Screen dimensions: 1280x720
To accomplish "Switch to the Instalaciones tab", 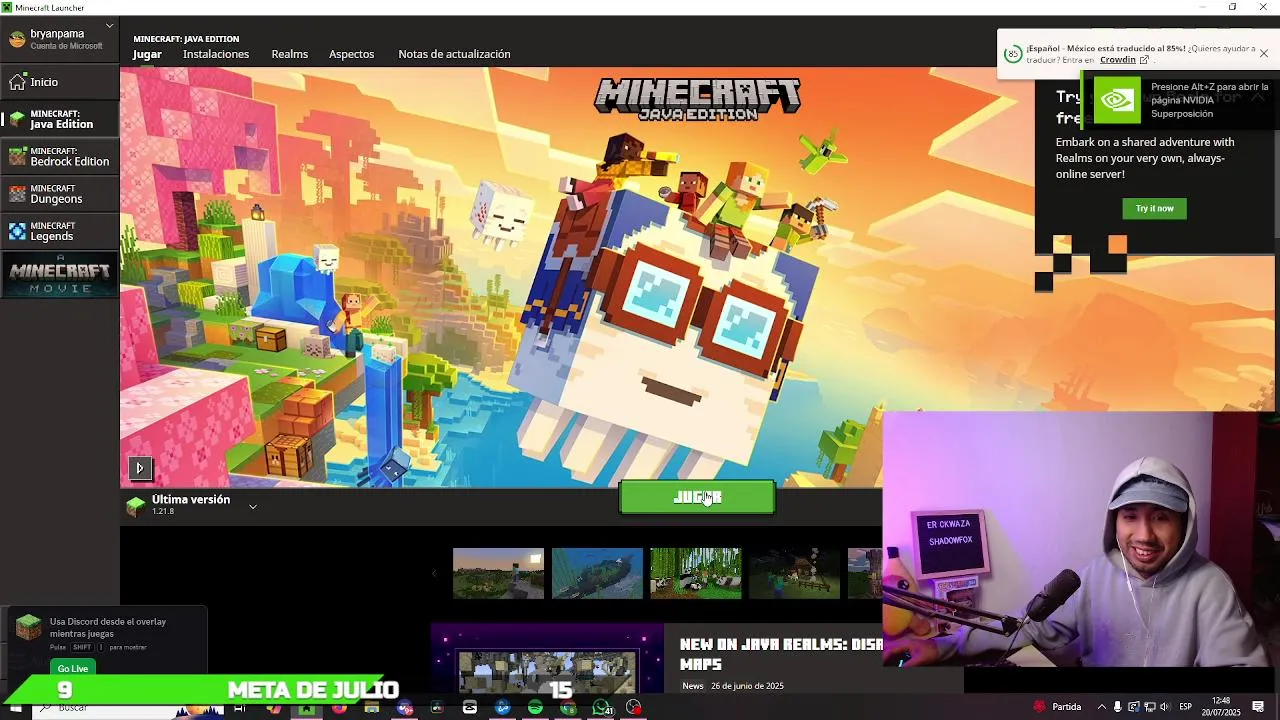I will 216,54.
